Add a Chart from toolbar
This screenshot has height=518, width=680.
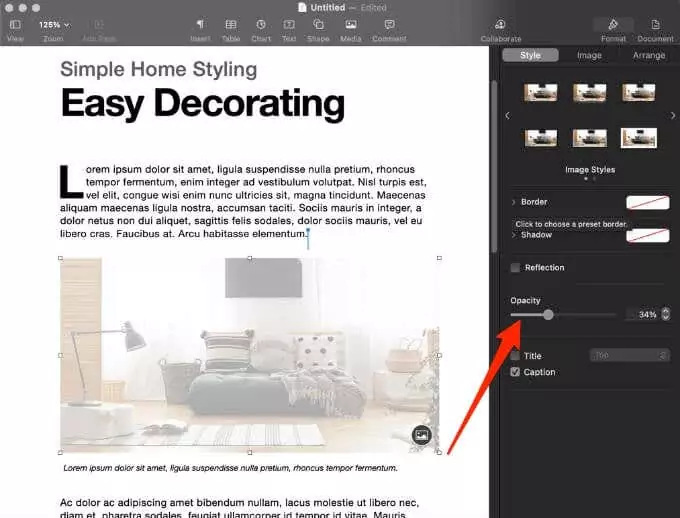[x=261, y=24]
